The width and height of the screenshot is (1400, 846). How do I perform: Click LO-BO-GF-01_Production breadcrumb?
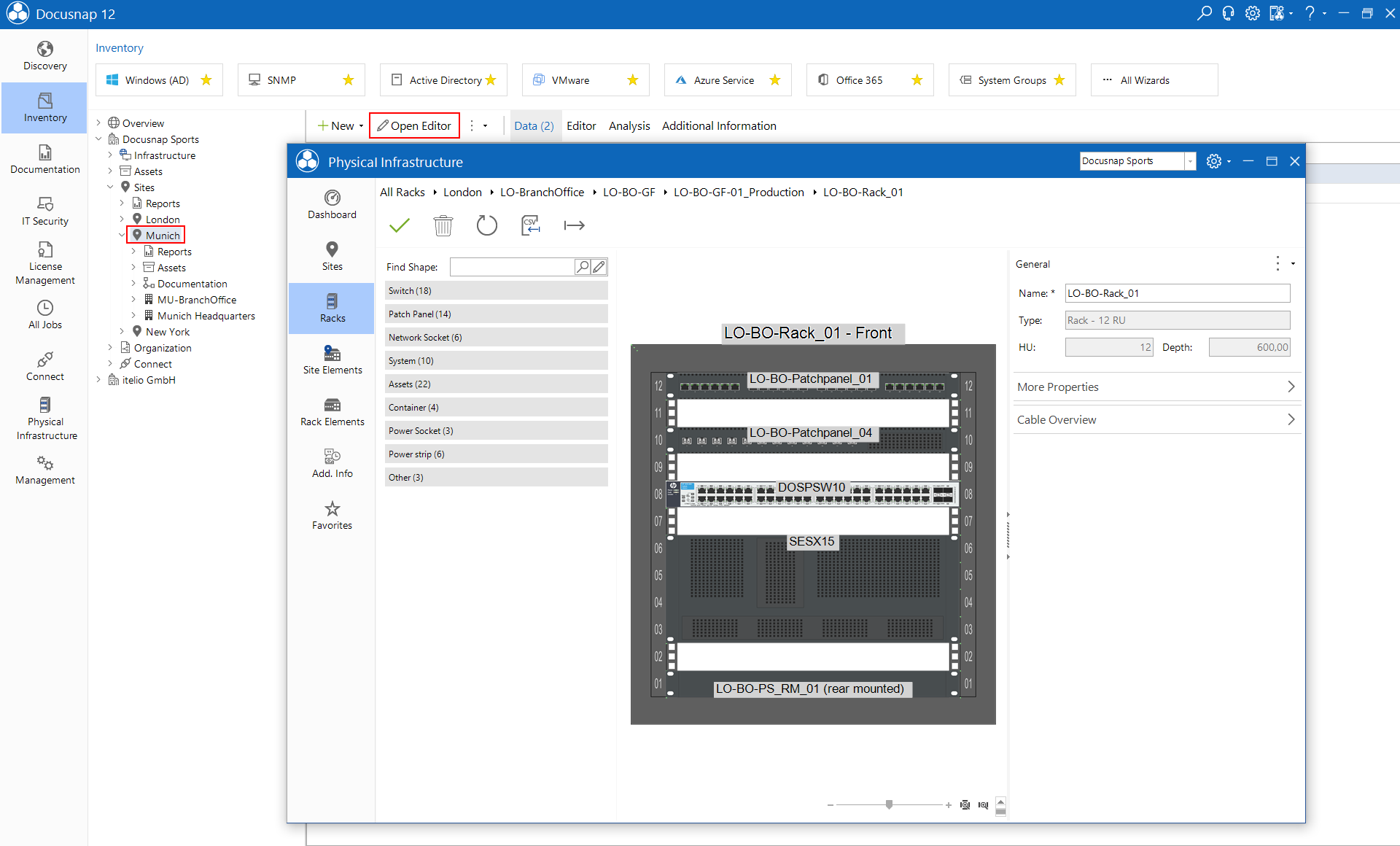[739, 192]
